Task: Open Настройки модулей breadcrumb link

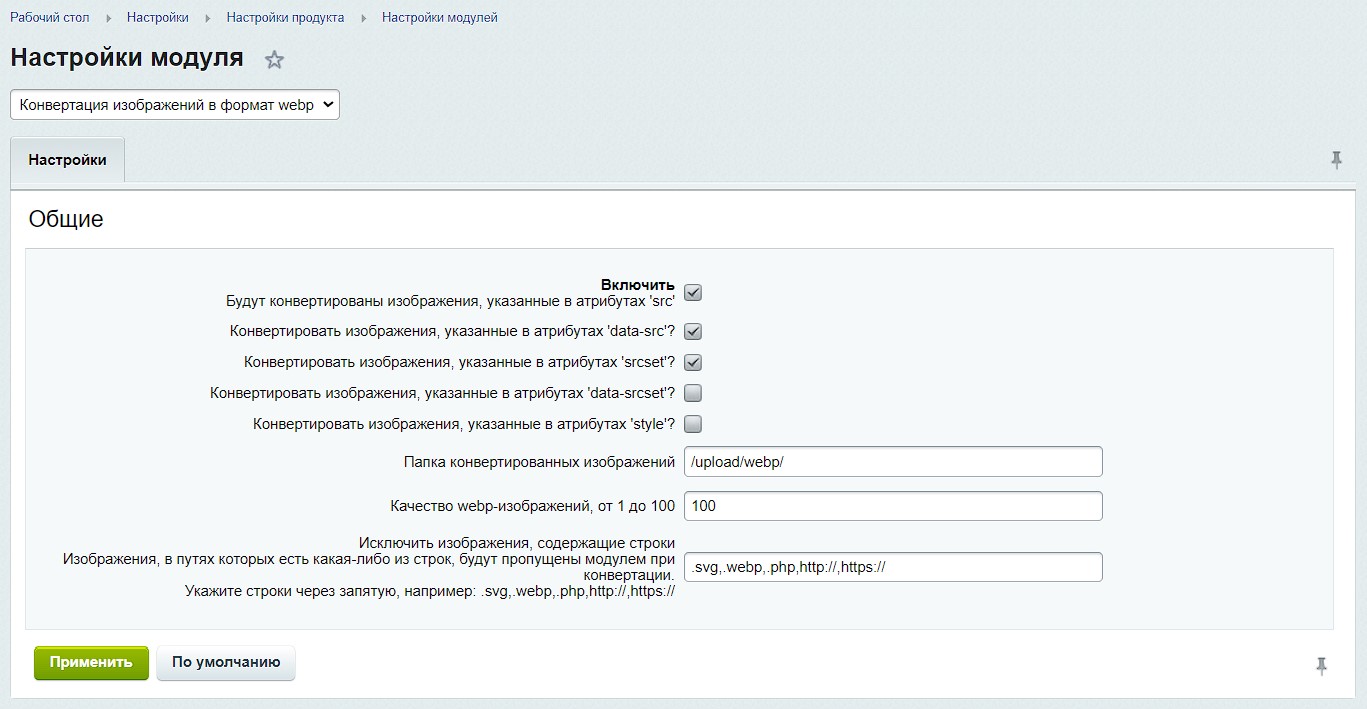Action: tap(439, 18)
